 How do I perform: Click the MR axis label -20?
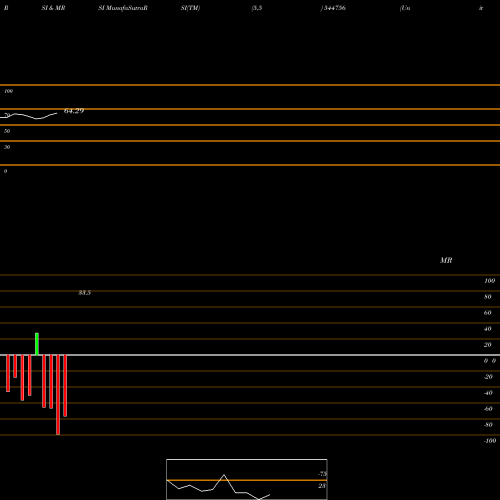[x=488, y=377]
